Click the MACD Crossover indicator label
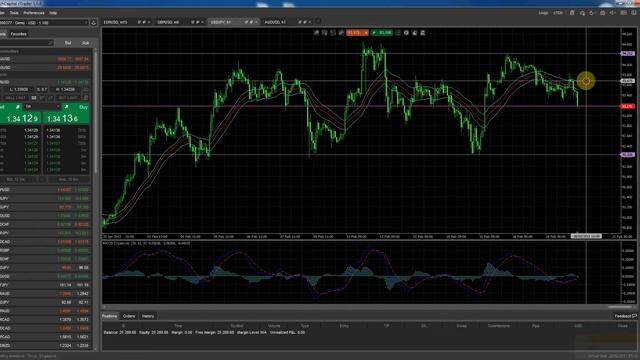 pyautogui.click(x=147, y=243)
